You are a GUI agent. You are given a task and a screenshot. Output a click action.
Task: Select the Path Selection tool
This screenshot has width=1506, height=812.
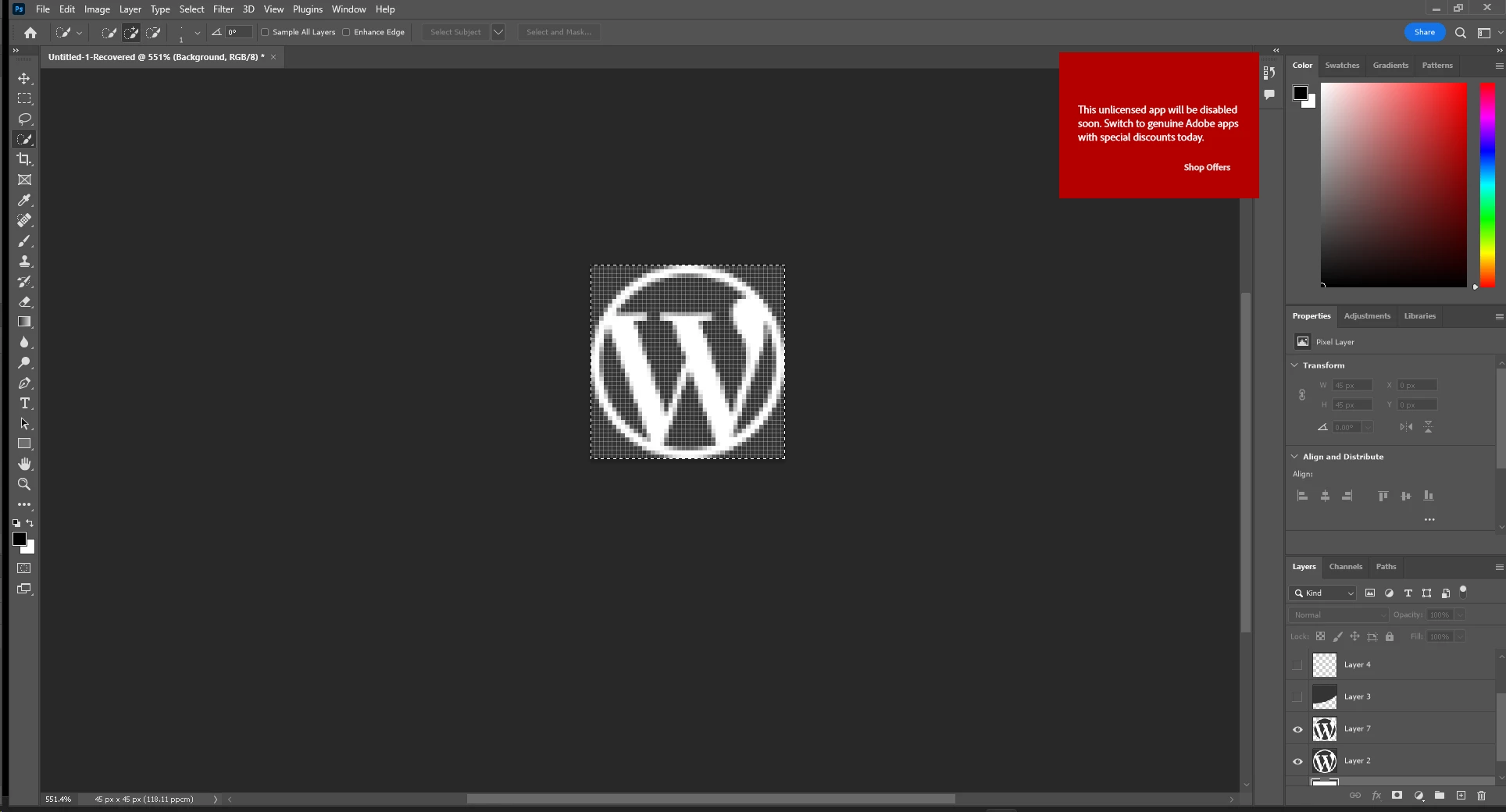(24, 423)
